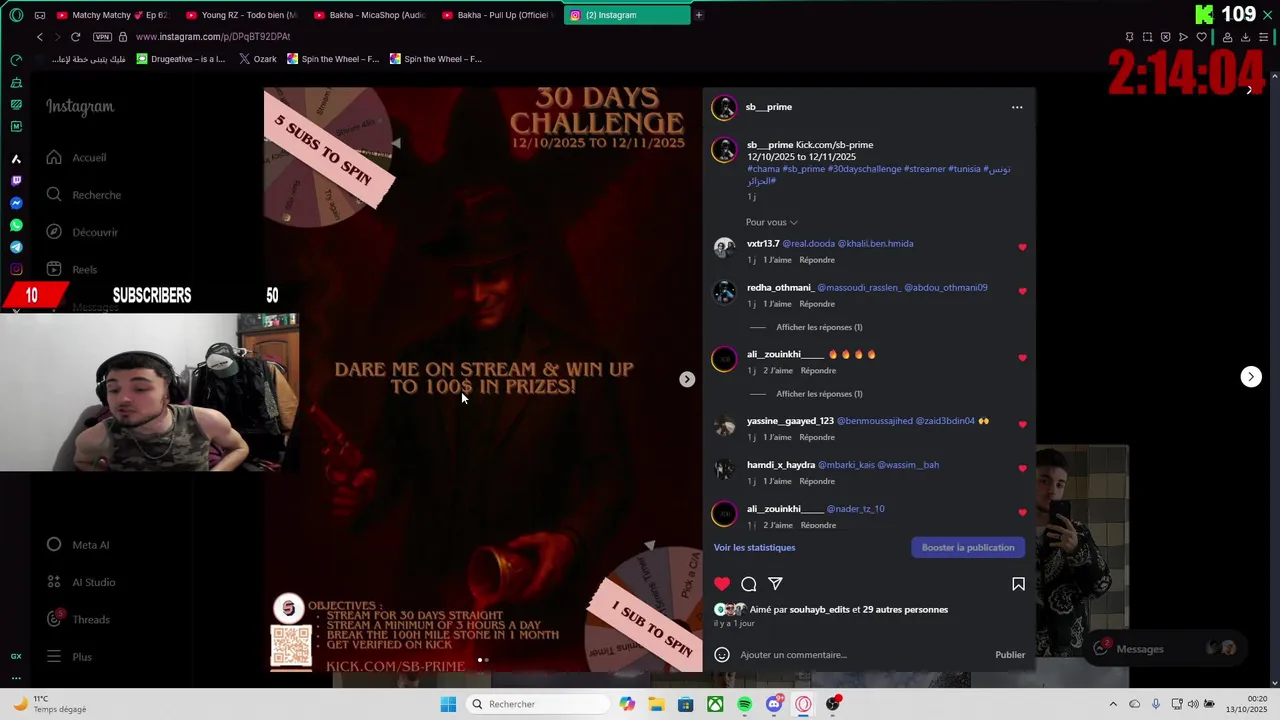Go to next carousel image arrow
Viewport: 1280px width, 720px height.
[687, 379]
